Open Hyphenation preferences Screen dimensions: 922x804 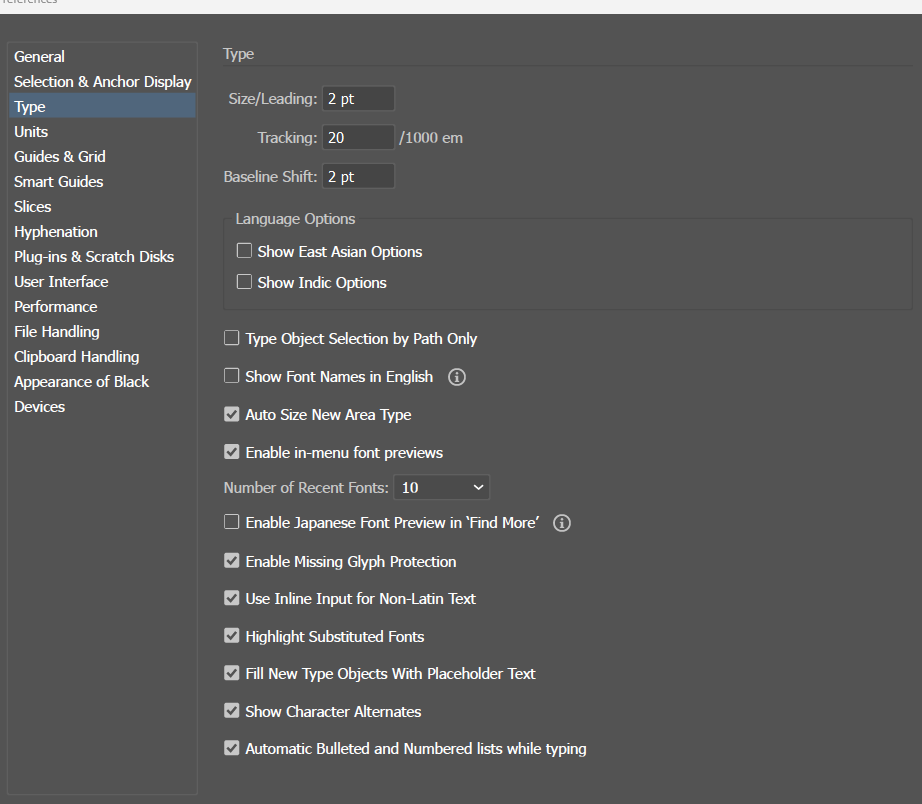tap(102, 232)
